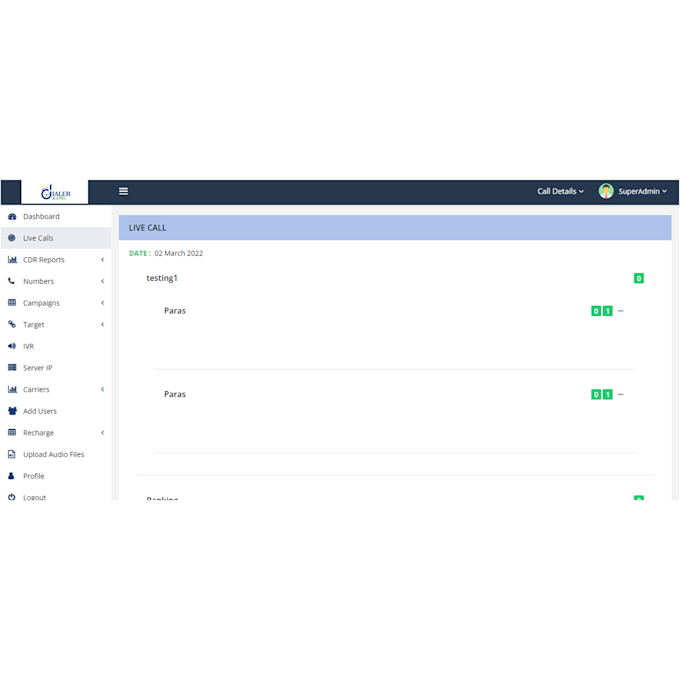Viewport: 680px width, 680px height.
Task: Open the Dashboard menu item
Action: click(56, 216)
